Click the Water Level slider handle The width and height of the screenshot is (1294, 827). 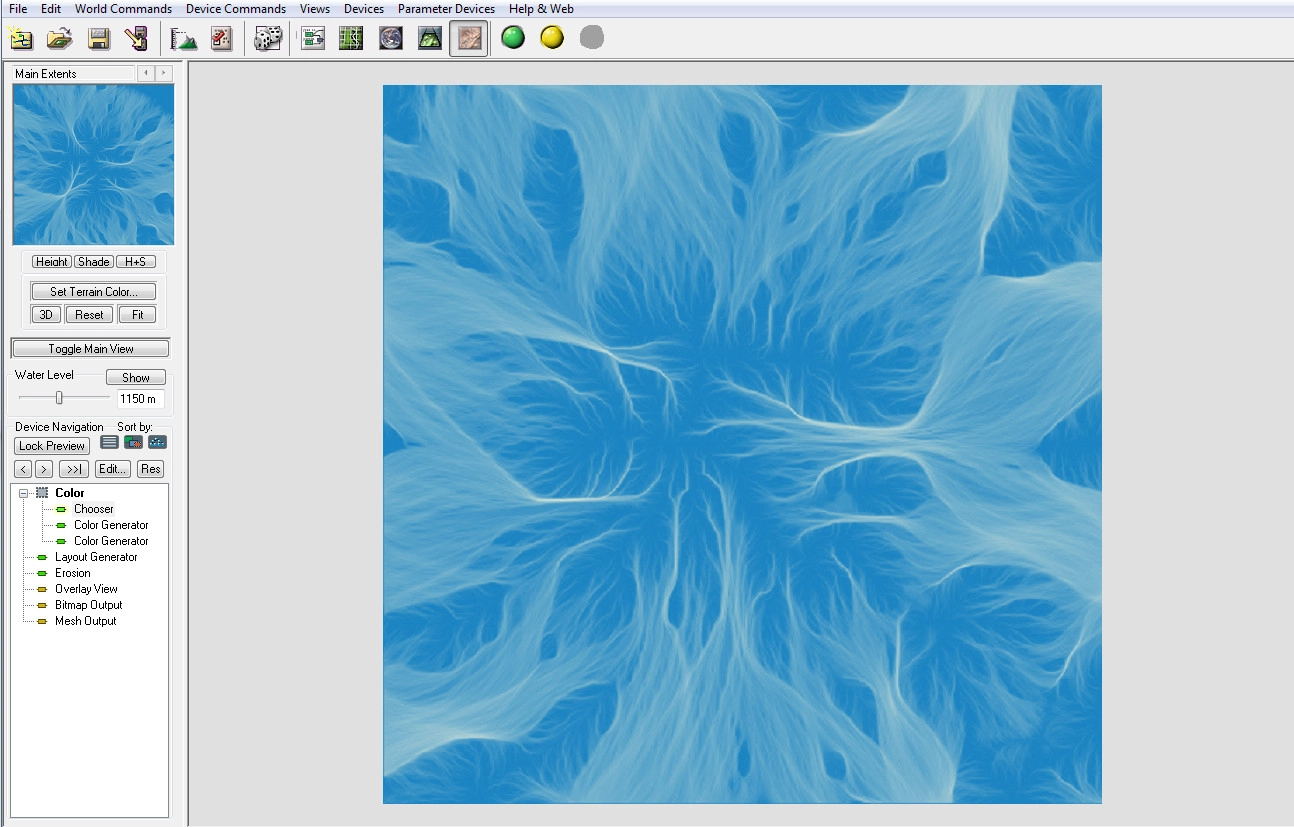tap(59, 398)
